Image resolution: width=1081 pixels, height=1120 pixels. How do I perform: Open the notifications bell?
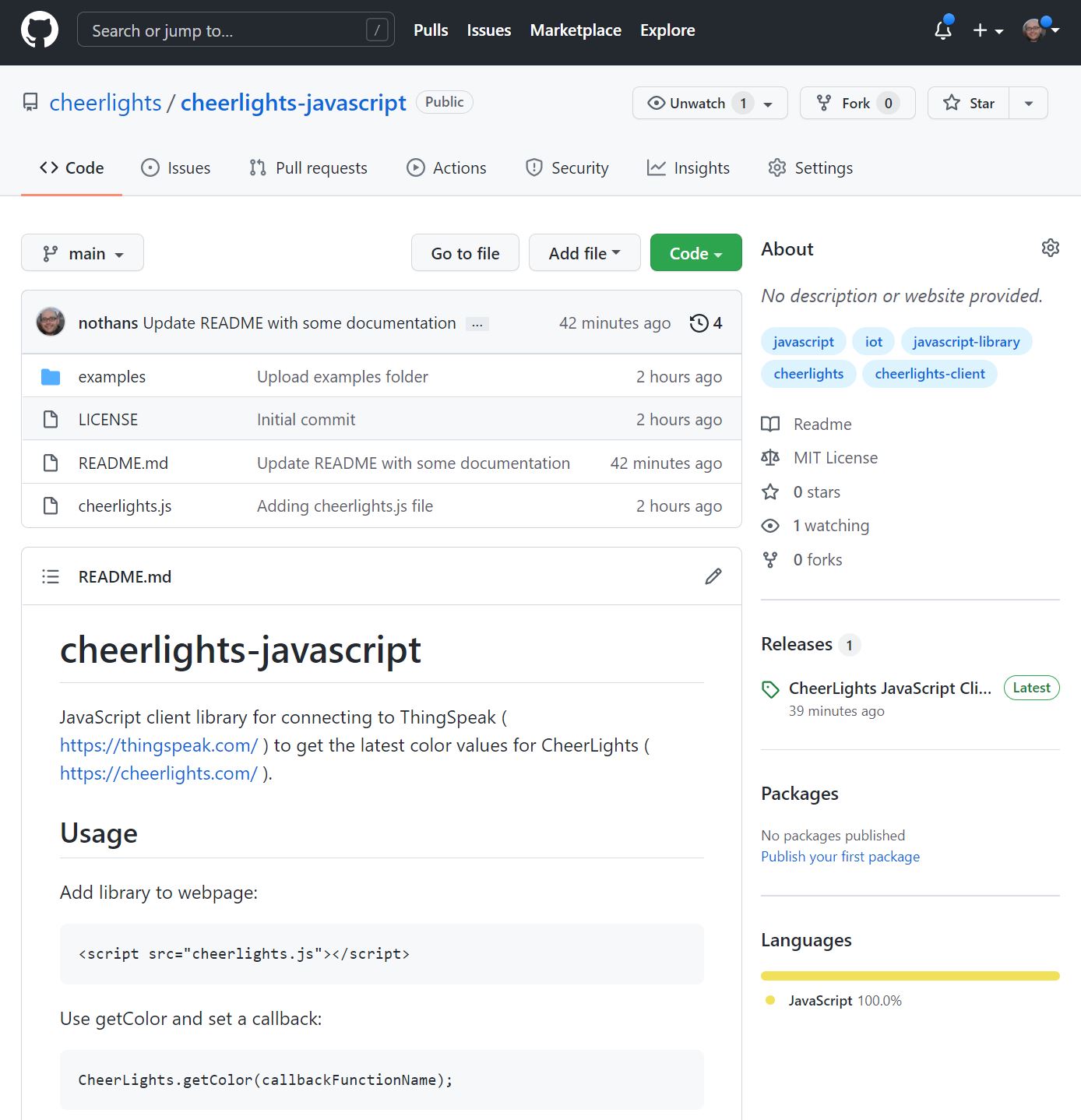[x=943, y=30]
